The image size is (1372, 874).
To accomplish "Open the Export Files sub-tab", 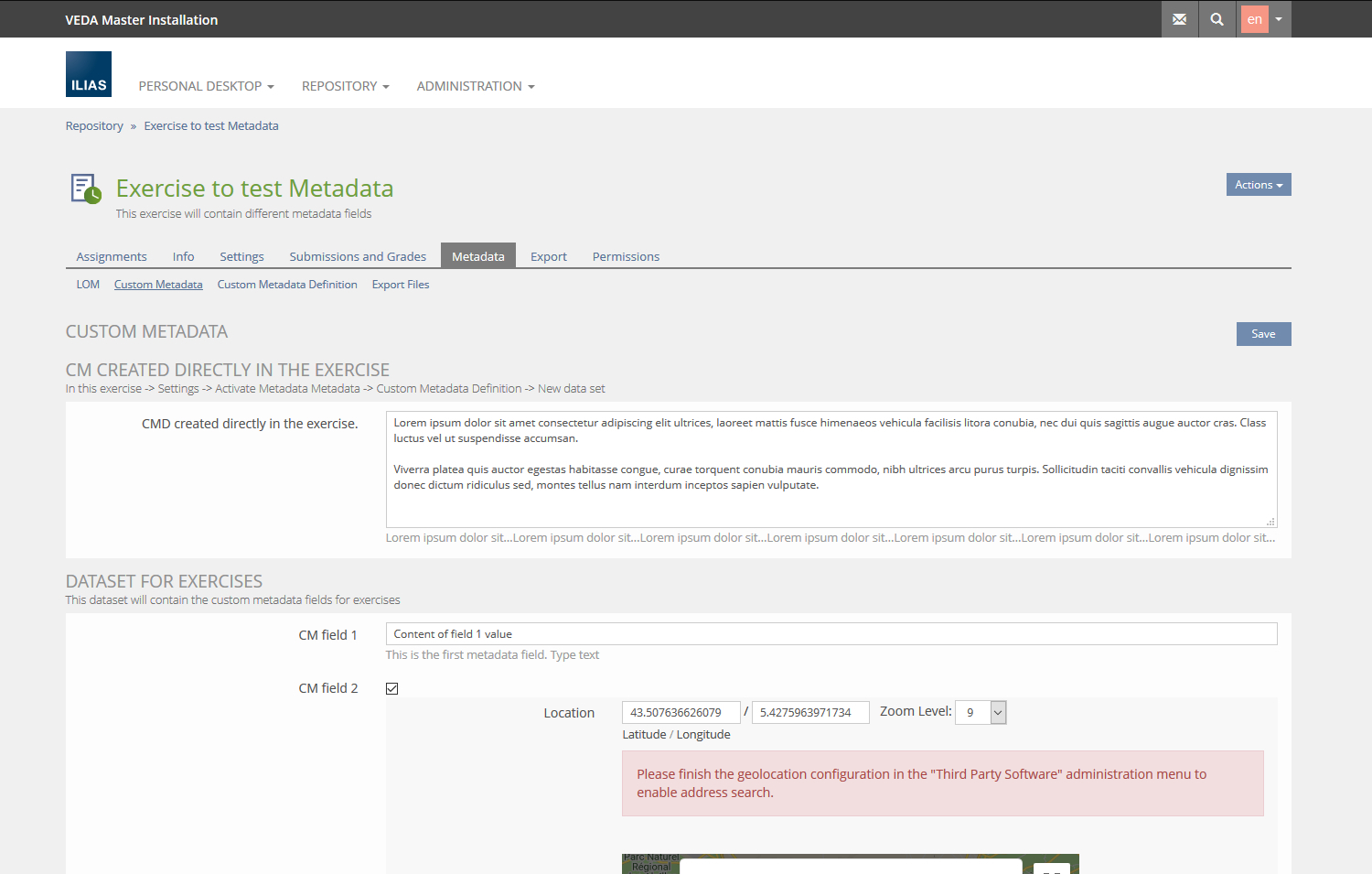I will [401, 285].
